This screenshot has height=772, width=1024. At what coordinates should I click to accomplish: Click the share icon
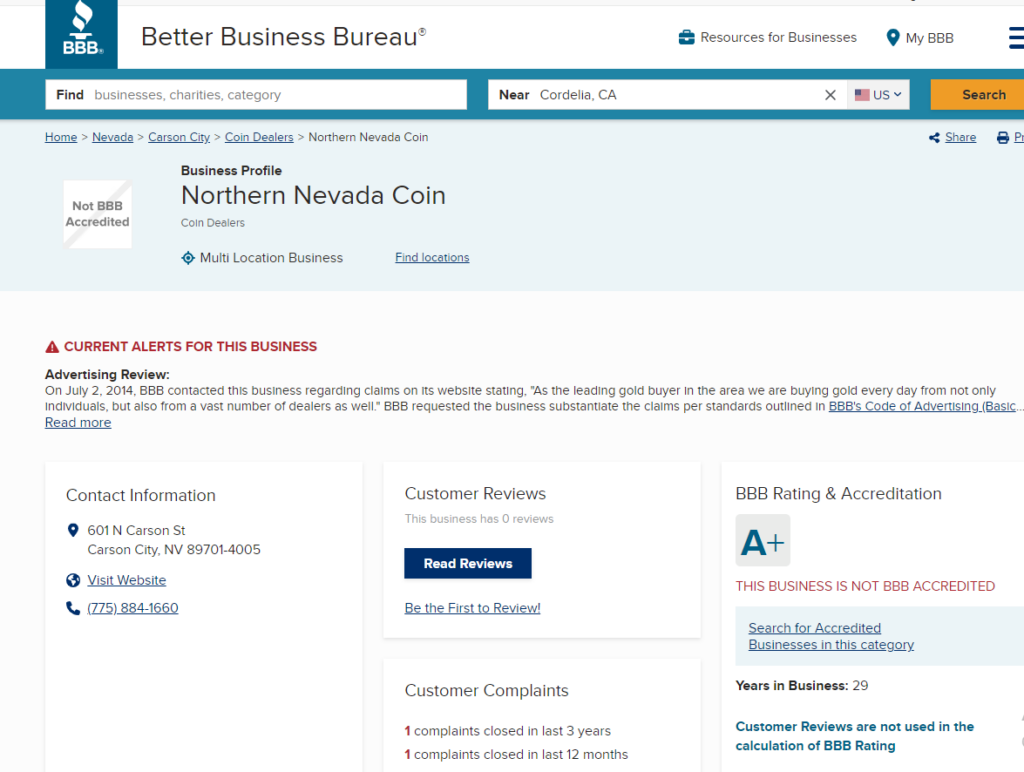point(935,138)
